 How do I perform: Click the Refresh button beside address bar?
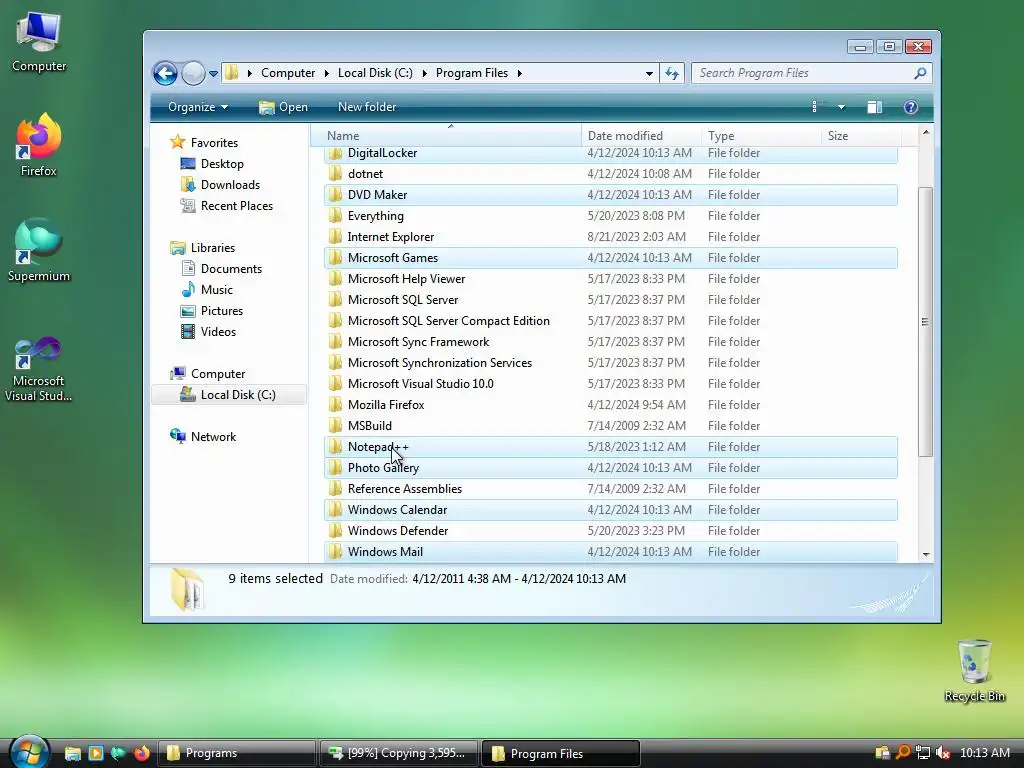(x=672, y=73)
